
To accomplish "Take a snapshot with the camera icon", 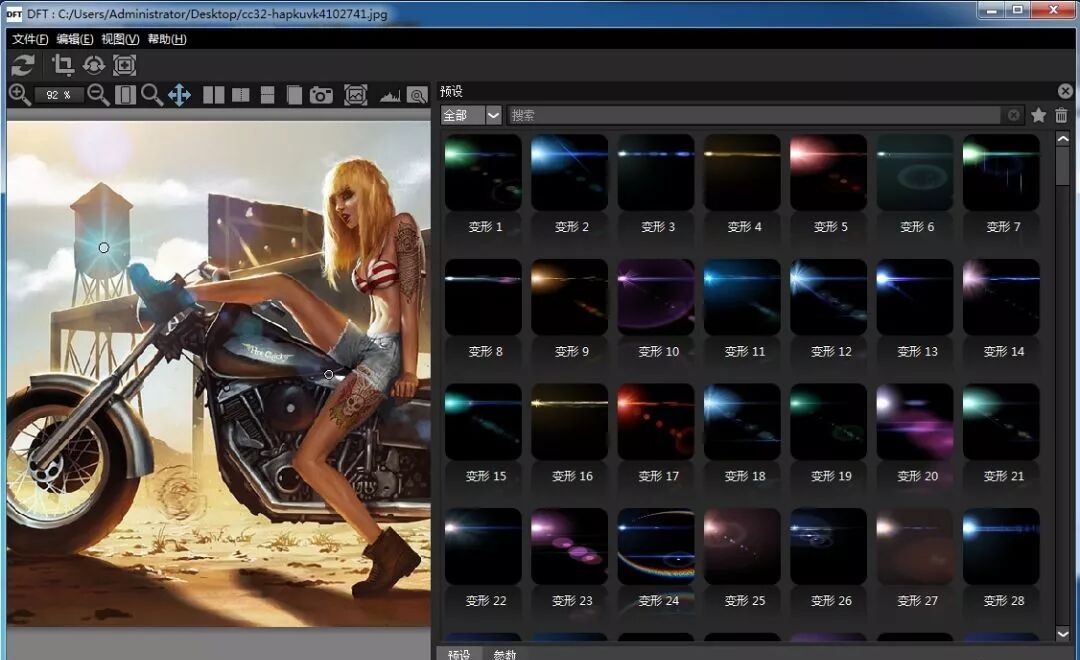I will (319, 95).
